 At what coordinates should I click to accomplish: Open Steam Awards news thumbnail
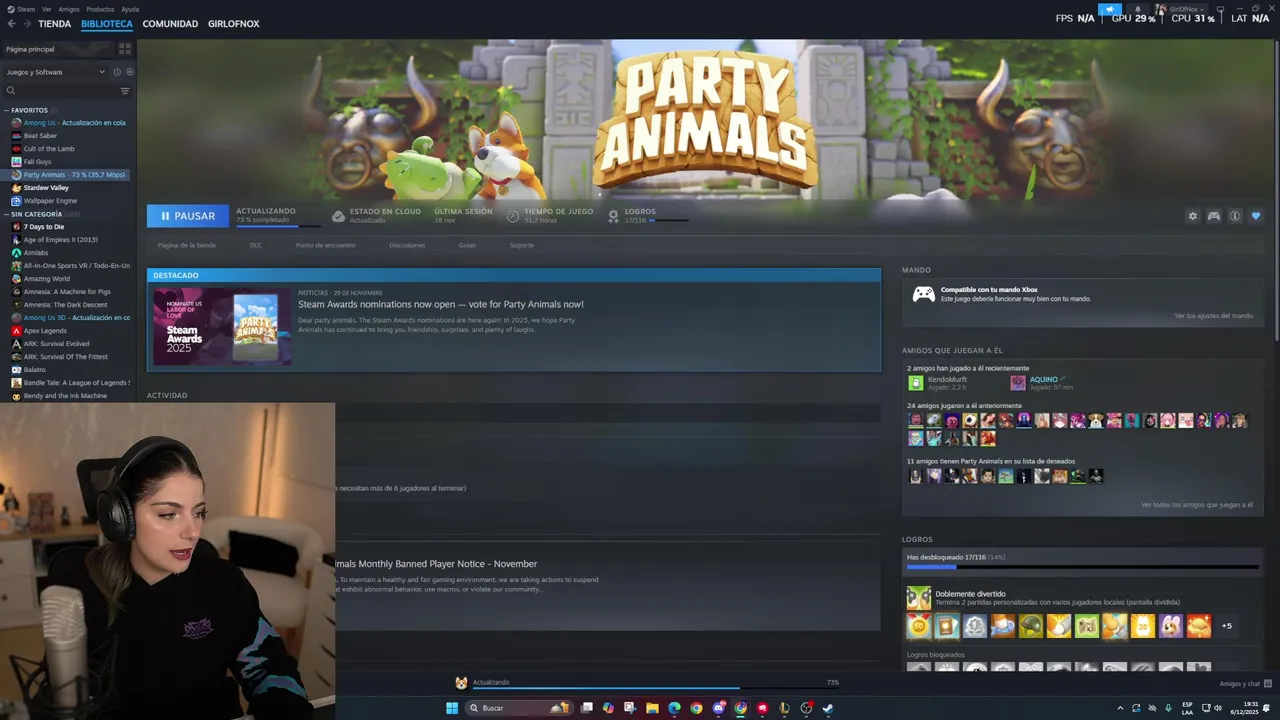tap(222, 327)
